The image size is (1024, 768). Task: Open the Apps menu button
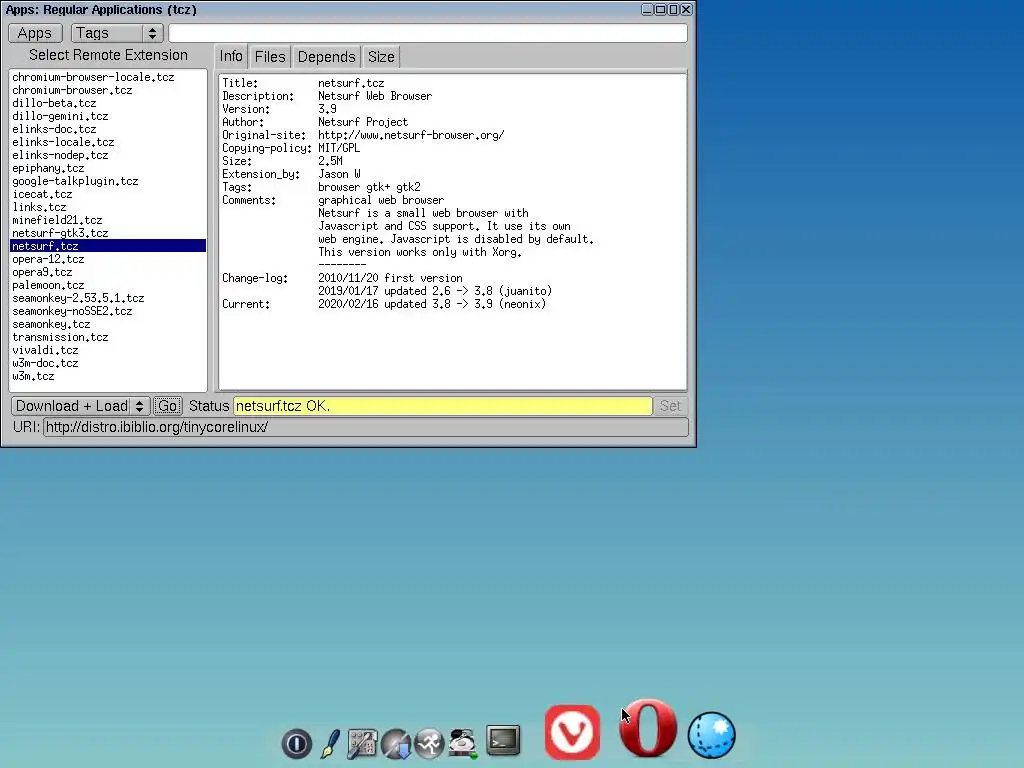point(35,33)
